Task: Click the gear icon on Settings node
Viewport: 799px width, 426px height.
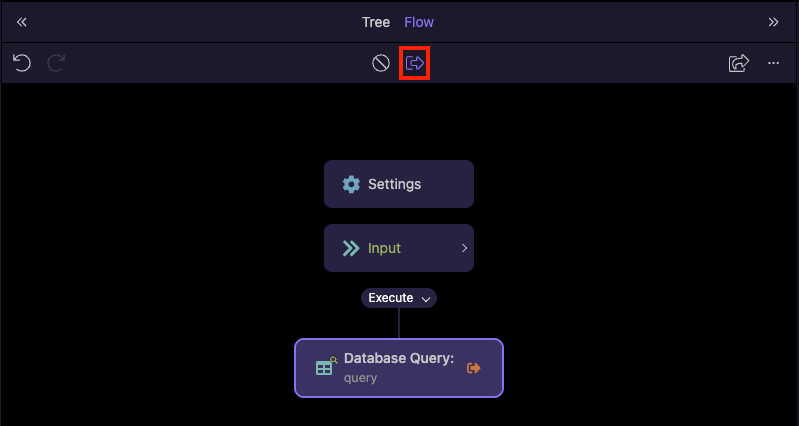Action: click(x=351, y=184)
